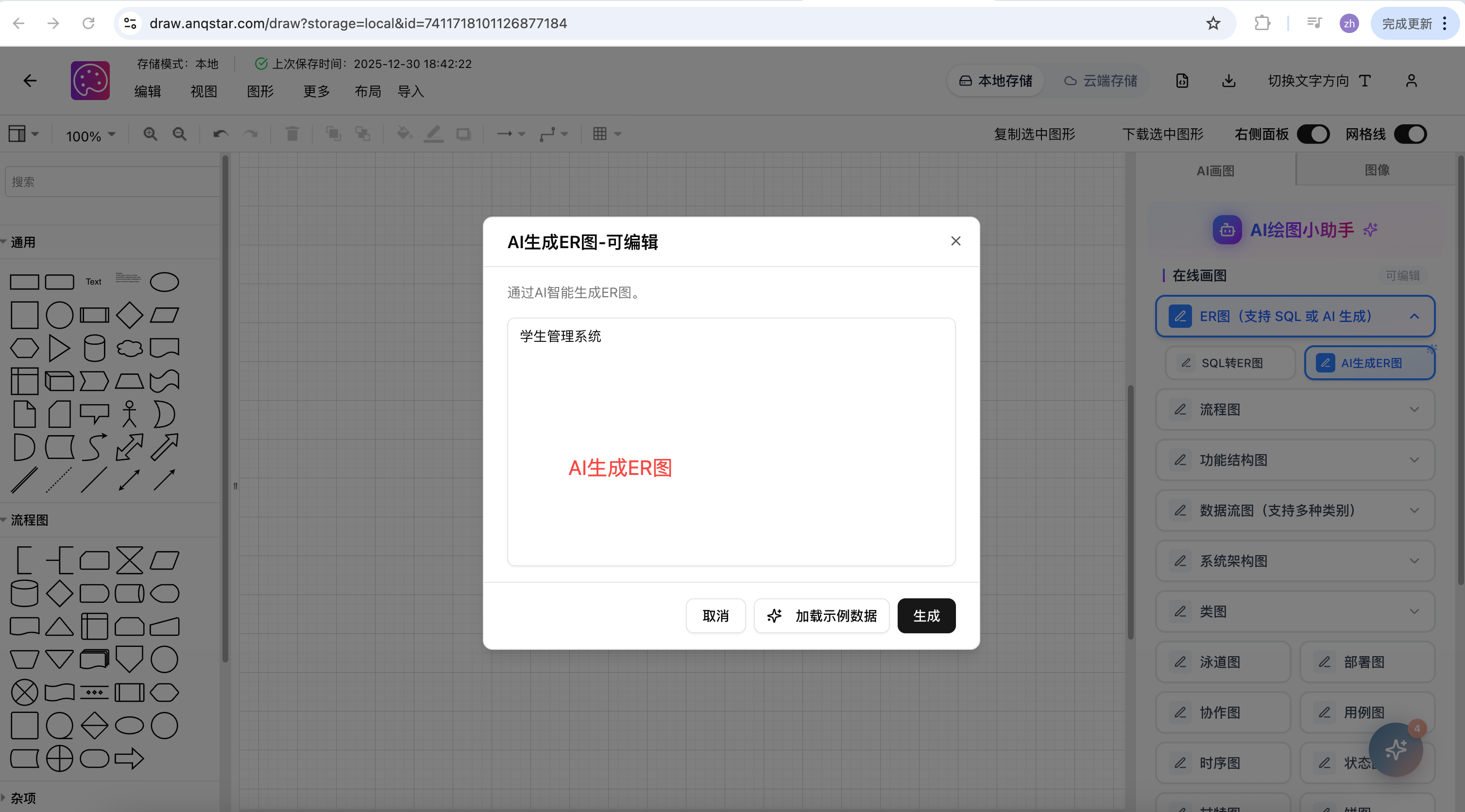The height and width of the screenshot is (812, 1465).
Task: Open the 编辑 menu
Action: pyautogui.click(x=148, y=92)
